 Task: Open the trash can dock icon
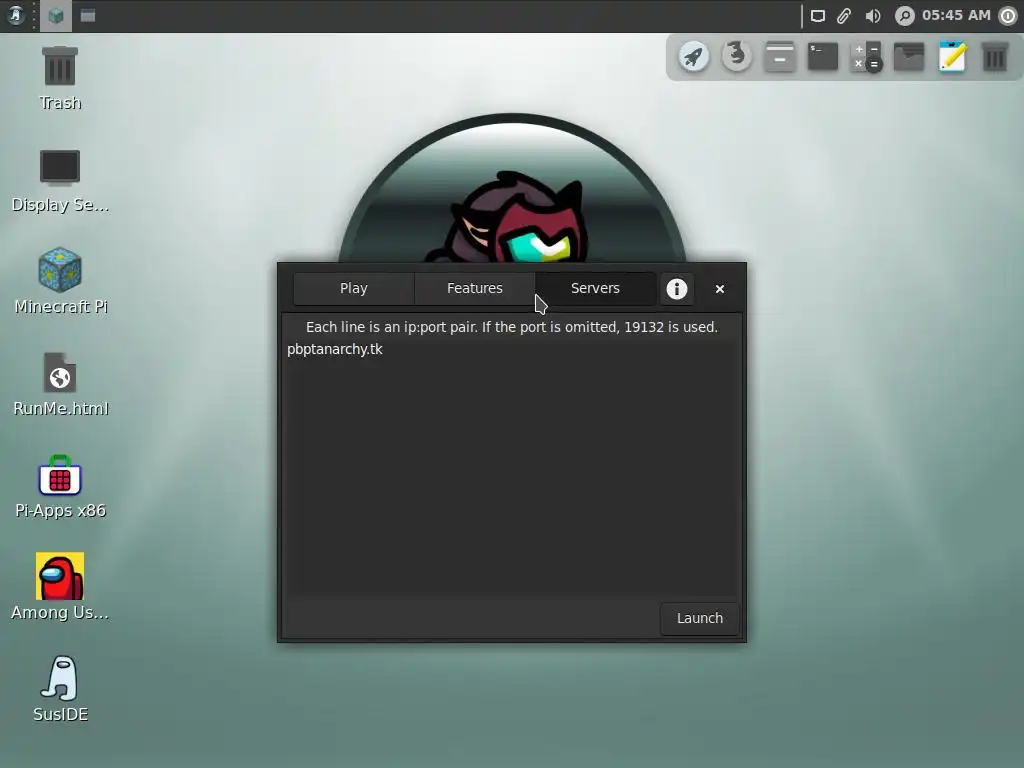(995, 57)
